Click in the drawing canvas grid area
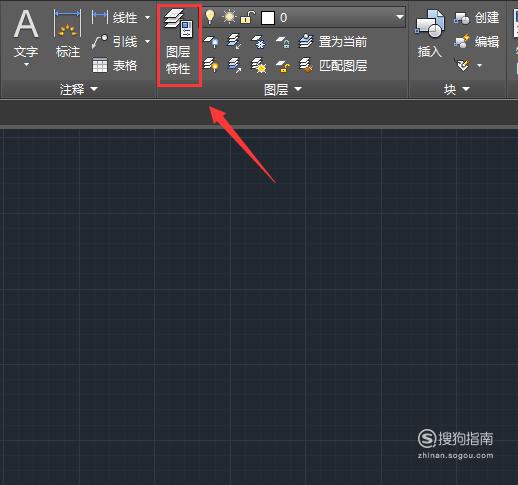This screenshot has width=518, height=485. 259,307
